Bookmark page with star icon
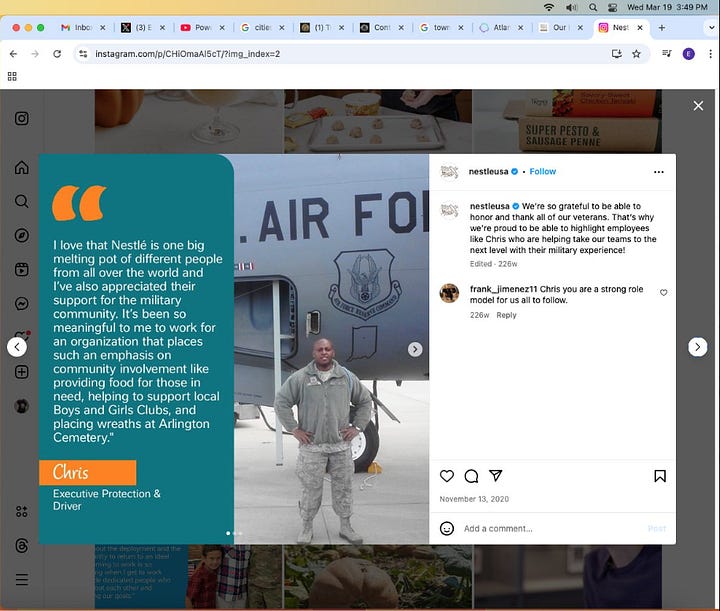Screen dimensions: 720x611 pos(636,54)
